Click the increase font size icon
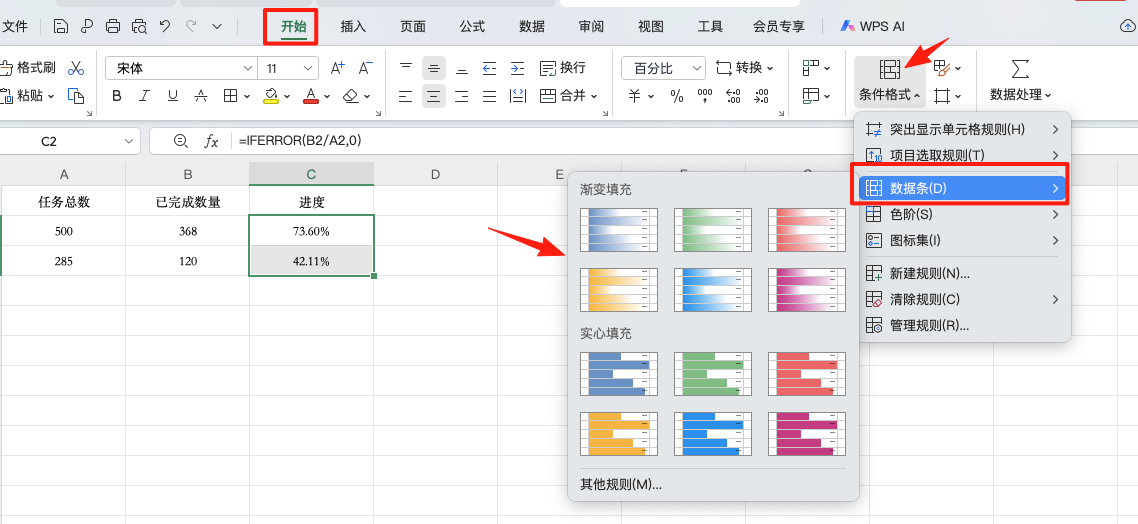 click(338, 68)
